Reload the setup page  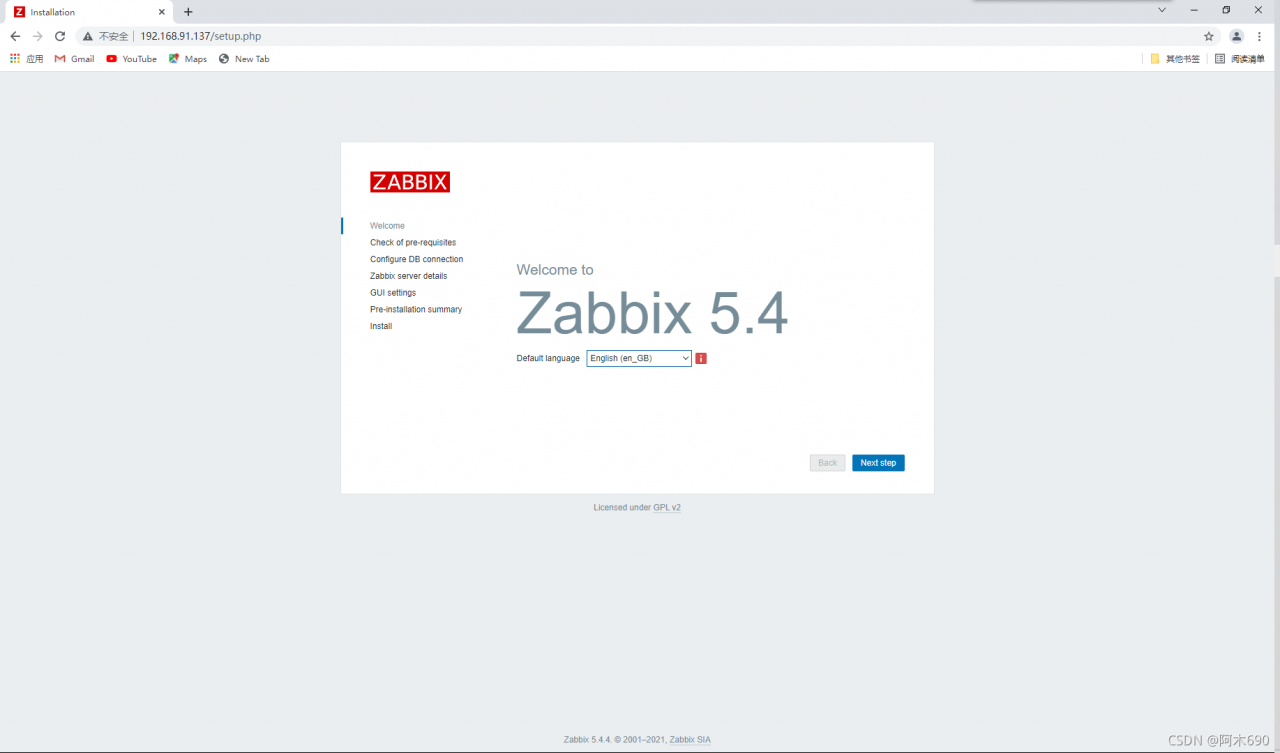click(x=60, y=36)
